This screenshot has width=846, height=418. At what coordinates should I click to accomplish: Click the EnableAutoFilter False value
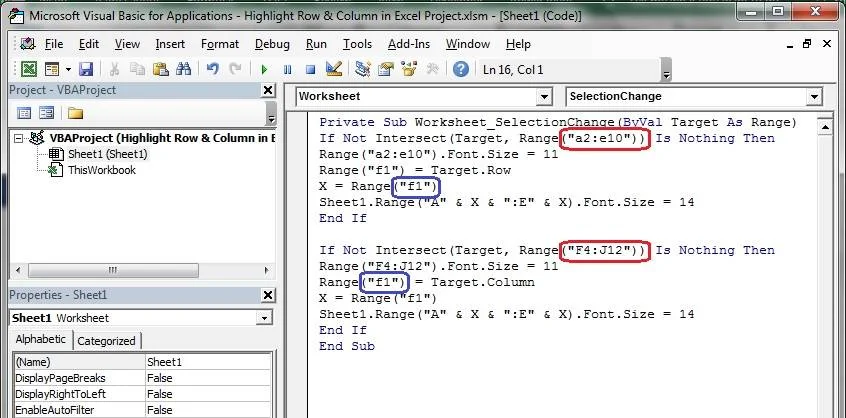(208, 410)
